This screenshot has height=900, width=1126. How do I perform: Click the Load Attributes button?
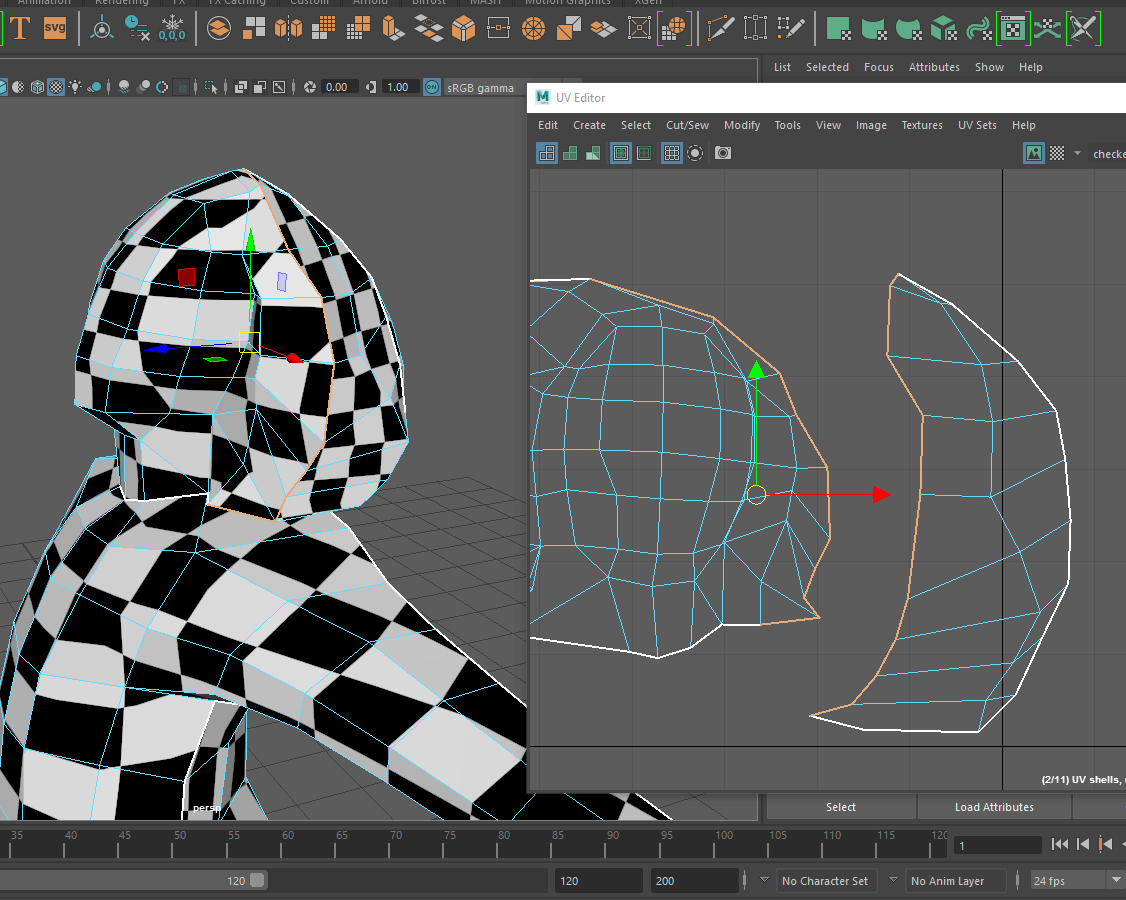tap(994, 807)
